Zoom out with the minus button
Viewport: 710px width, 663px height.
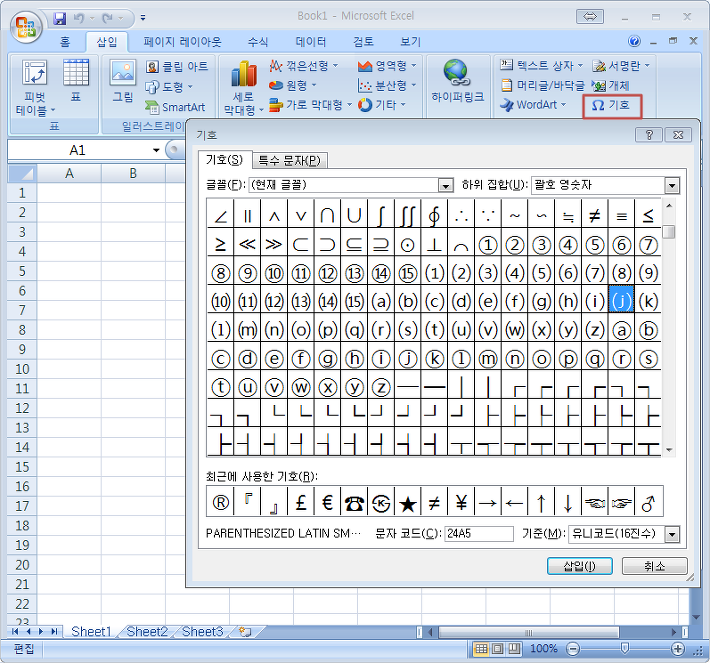(573, 649)
